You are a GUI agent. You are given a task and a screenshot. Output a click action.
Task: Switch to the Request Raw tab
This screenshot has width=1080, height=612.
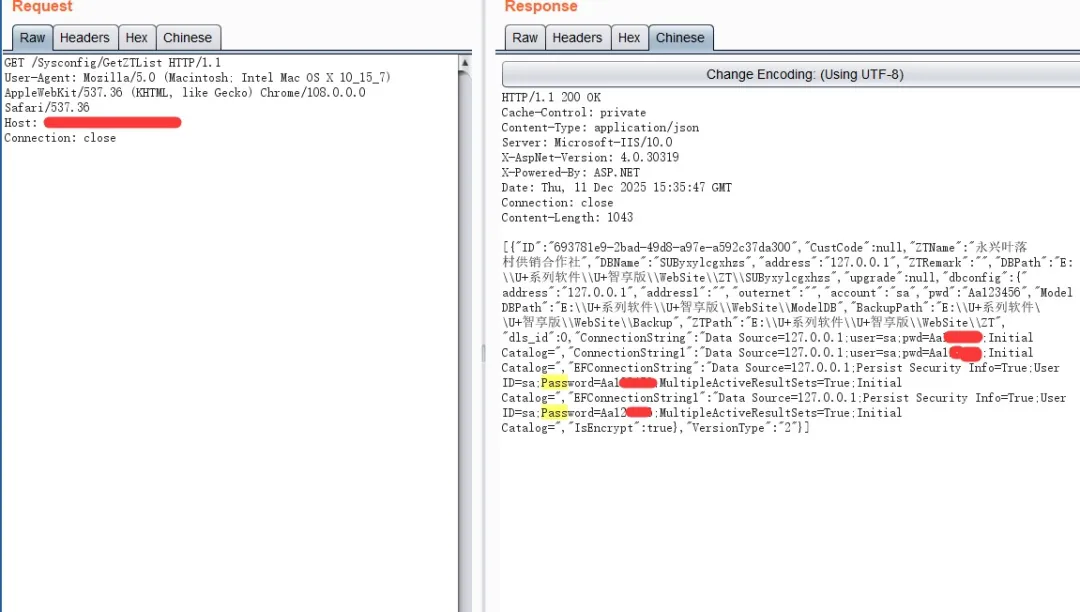[33, 38]
